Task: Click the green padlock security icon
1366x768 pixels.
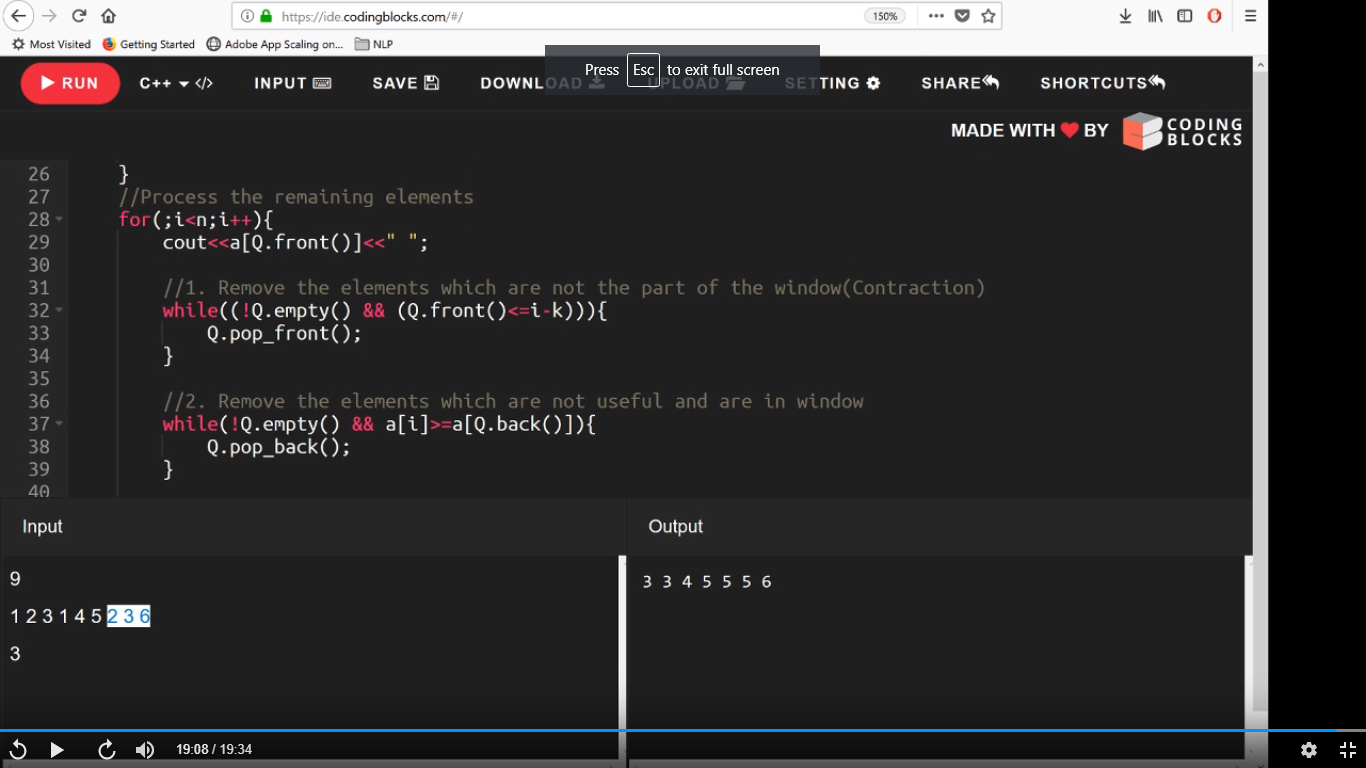Action: [266, 16]
